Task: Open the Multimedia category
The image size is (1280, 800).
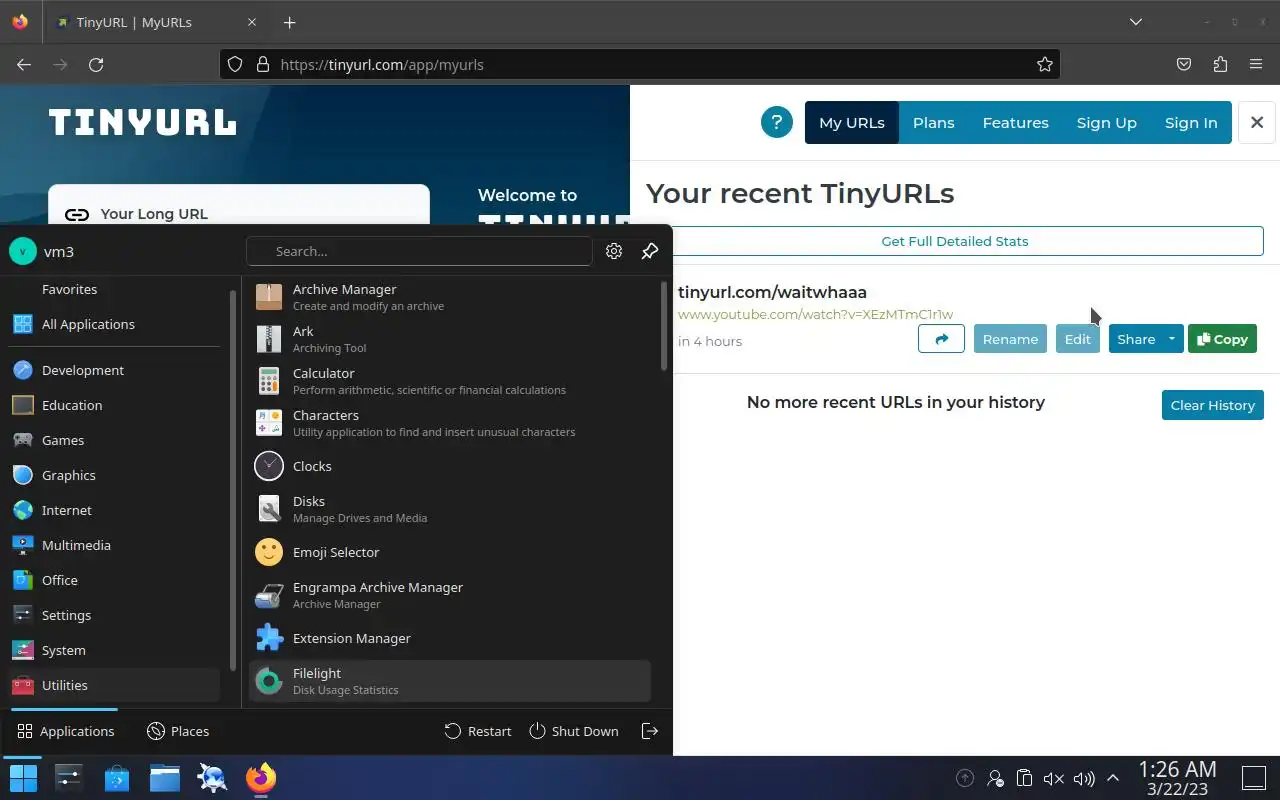Action: (x=114, y=545)
